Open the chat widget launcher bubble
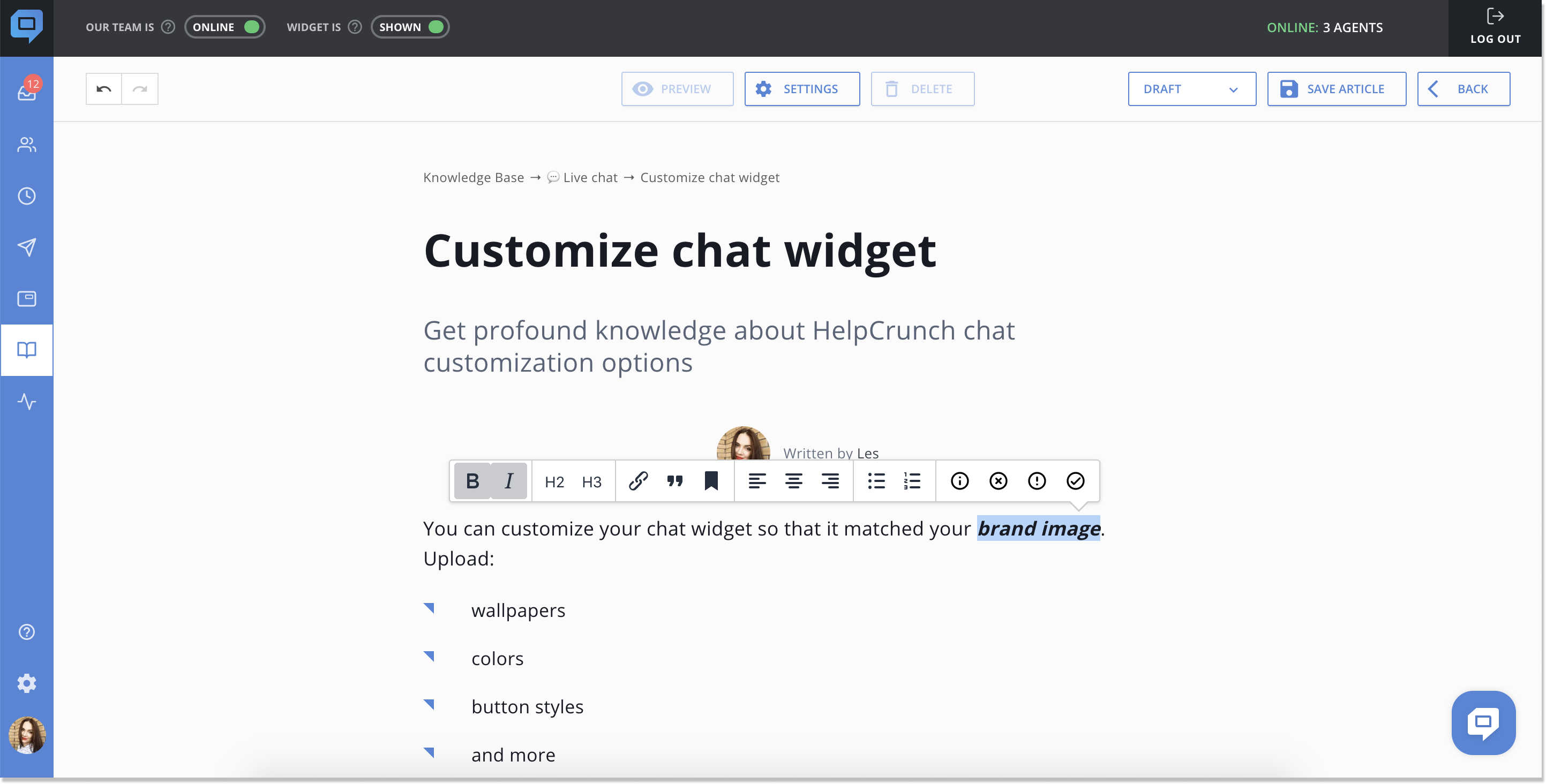1546x784 pixels. (1483, 723)
